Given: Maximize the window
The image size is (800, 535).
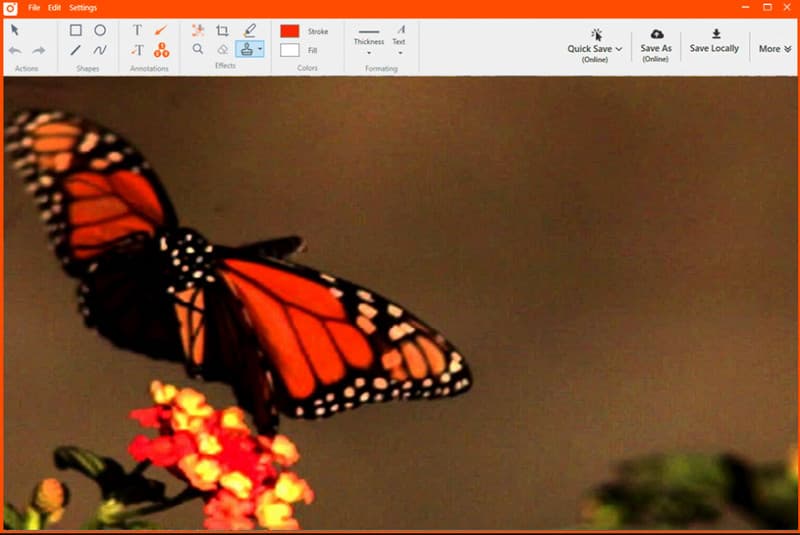Looking at the screenshot, I should (x=767, y=7).
